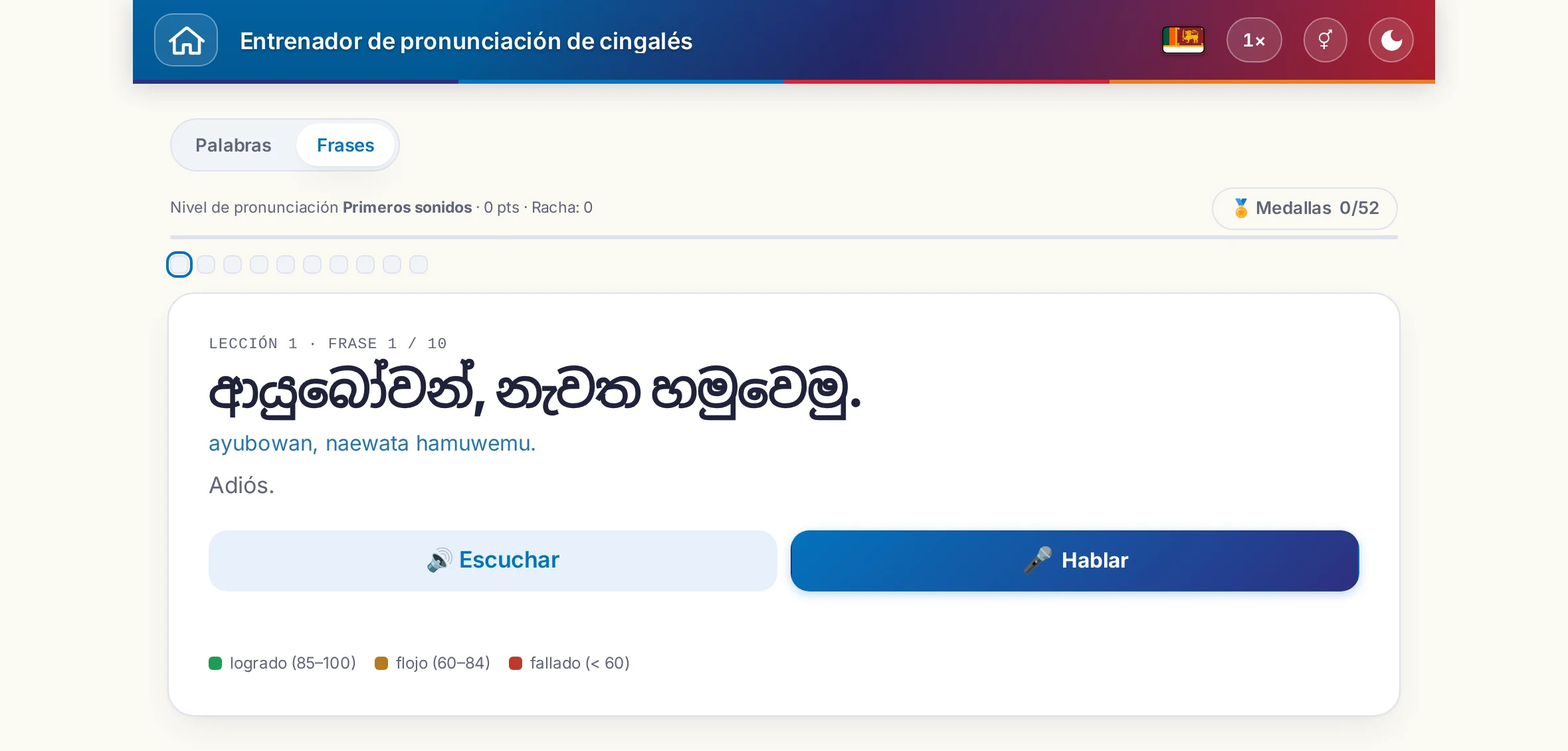Viewport: 1568px width, 751px height.
Task: Toggle voice gender icon
Action: pos(1325,40)
